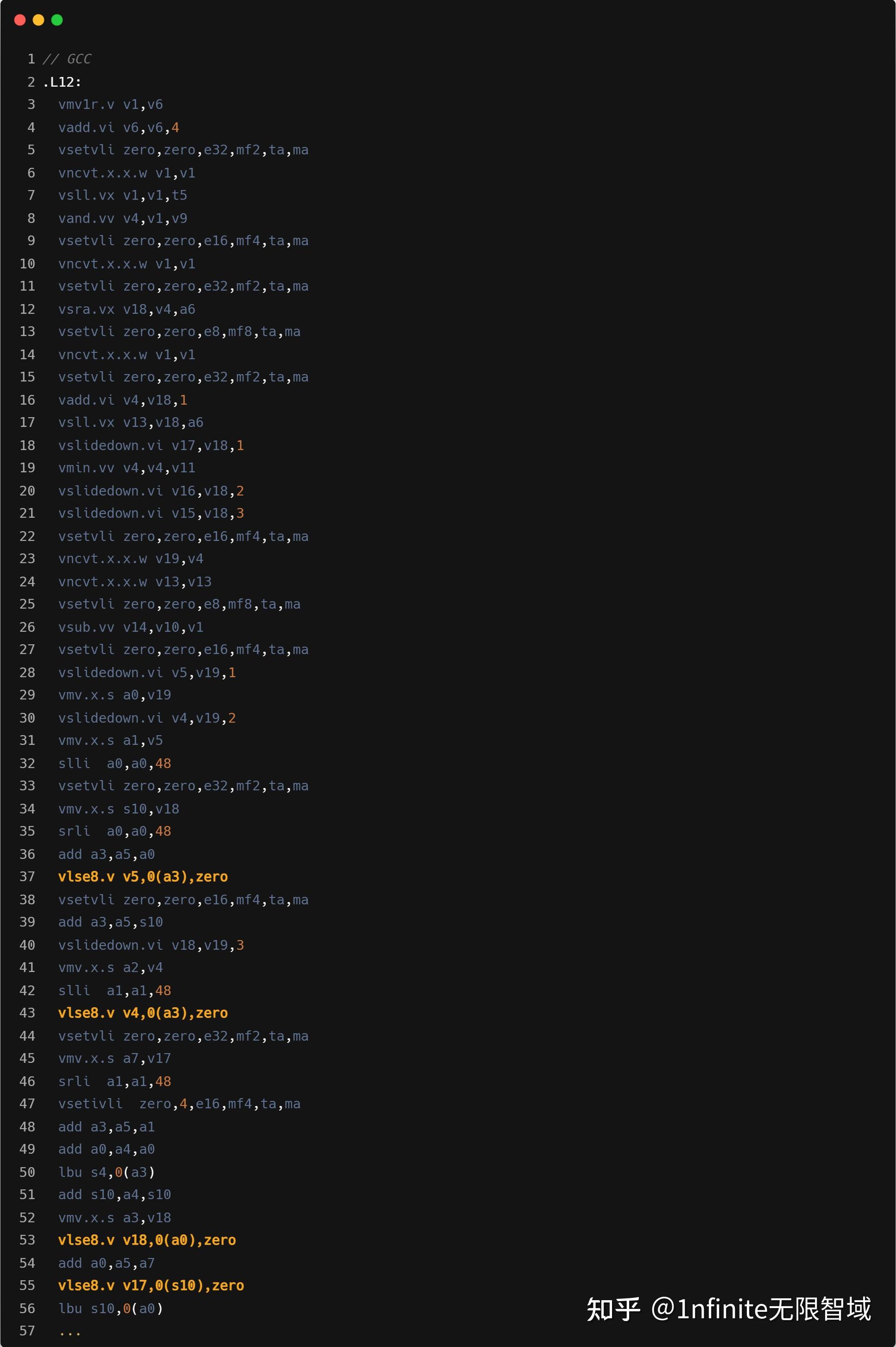Screen dimensions: 896x1347
Task: Click the yellow minimize window dot
Action: [x=38, y=20]
